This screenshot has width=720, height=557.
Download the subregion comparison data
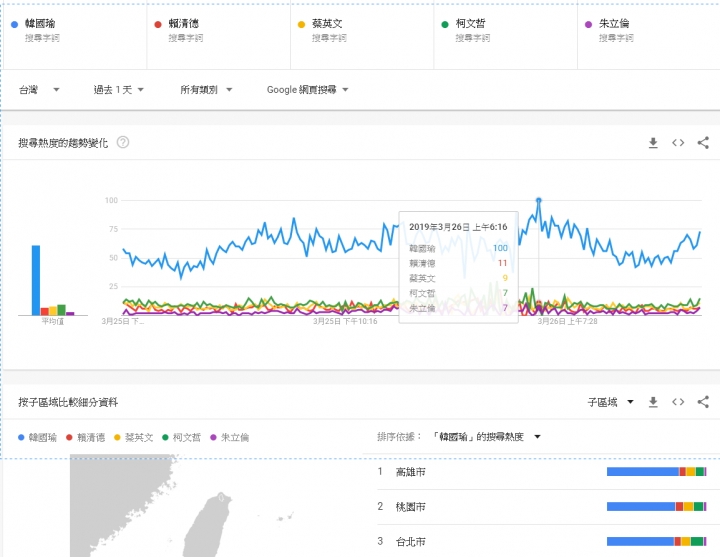pyautogui.click(x=653, y=402)
